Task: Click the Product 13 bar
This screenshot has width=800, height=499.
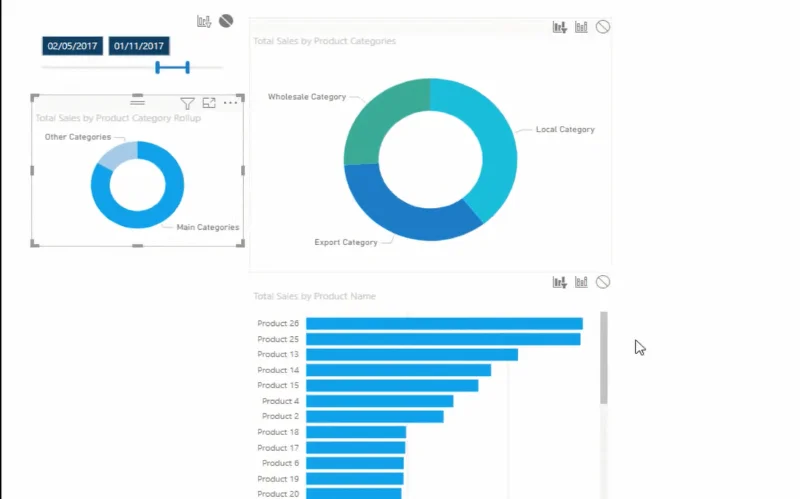Action: point(412,355)
